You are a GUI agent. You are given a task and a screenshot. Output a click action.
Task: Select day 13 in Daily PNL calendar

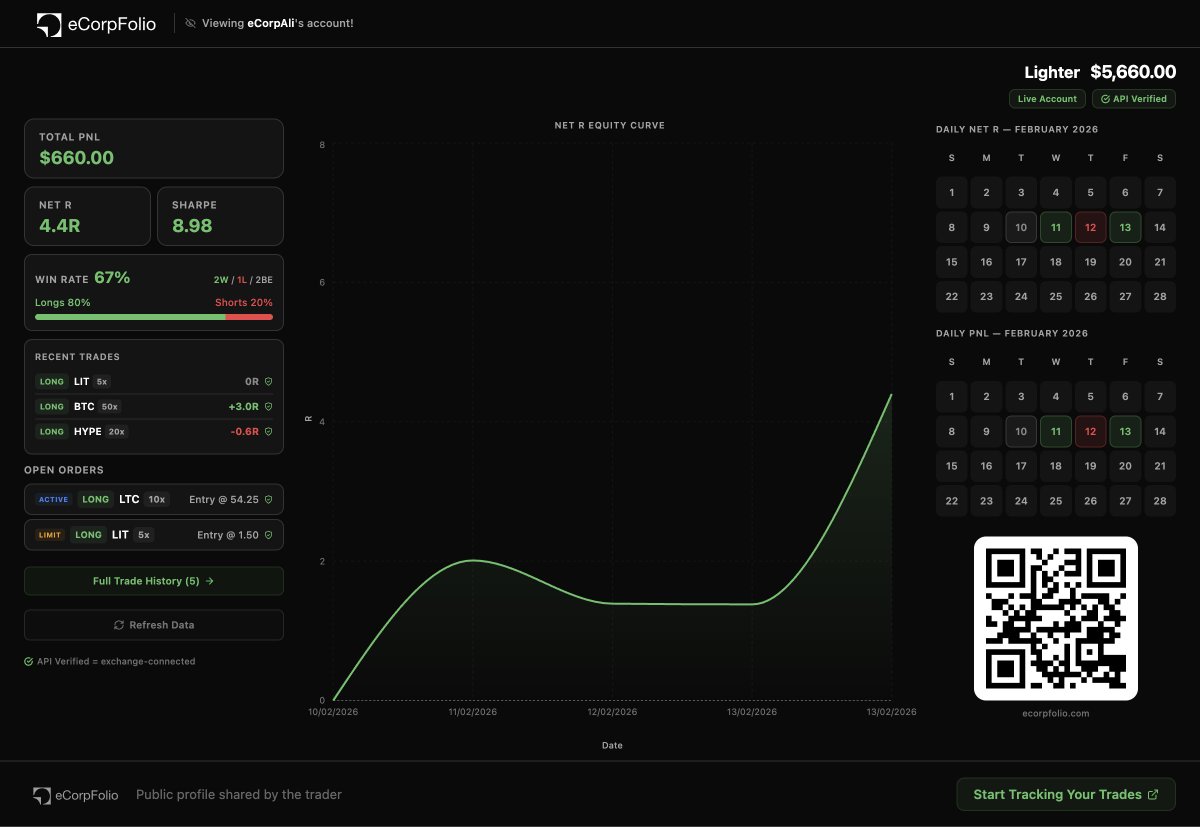(x=1125, y=432)
